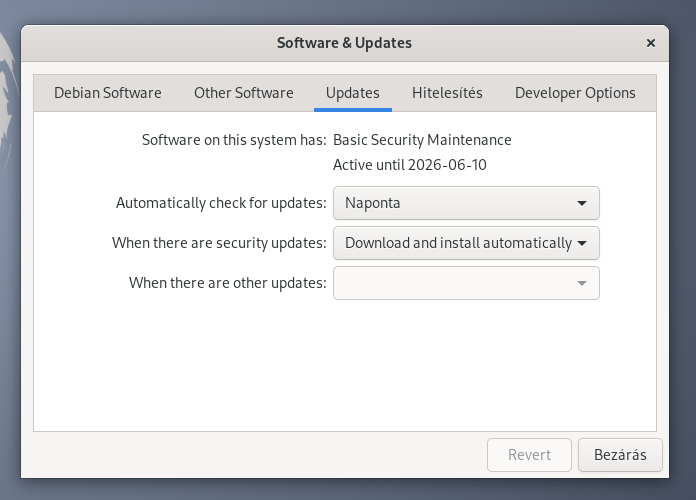Screen dimensions: 696x500
Task: Click the Bezárás button
Action: click(x=620, y=455)
